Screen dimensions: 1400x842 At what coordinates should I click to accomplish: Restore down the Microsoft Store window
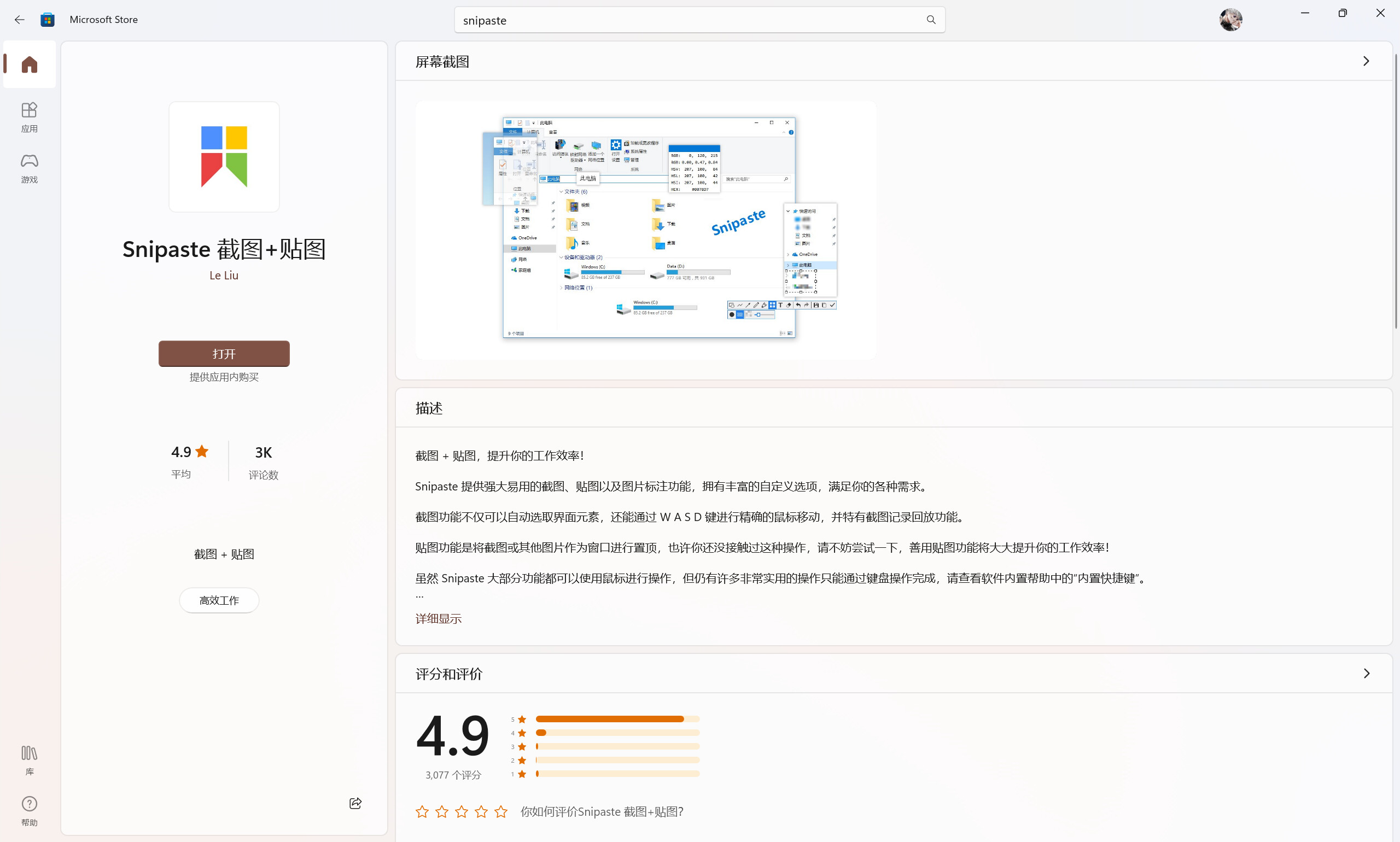[x=1342, y=13]
